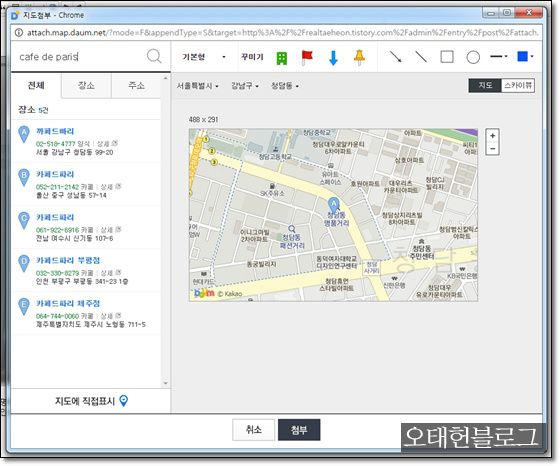The height and width of the screenshot is (466, 560).
Task: Zoom out the map with minus button
Action: (492, 148)
